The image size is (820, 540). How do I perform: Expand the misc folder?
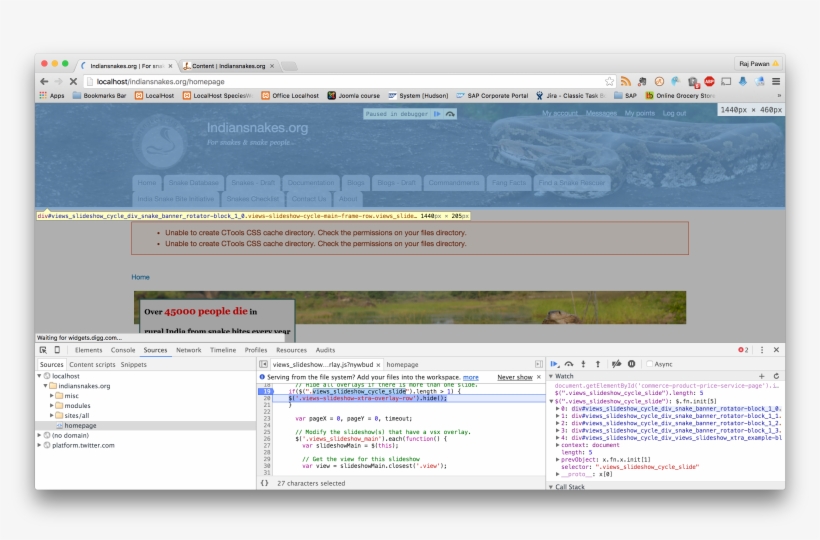pyautogui.click(x=52, y=396)
